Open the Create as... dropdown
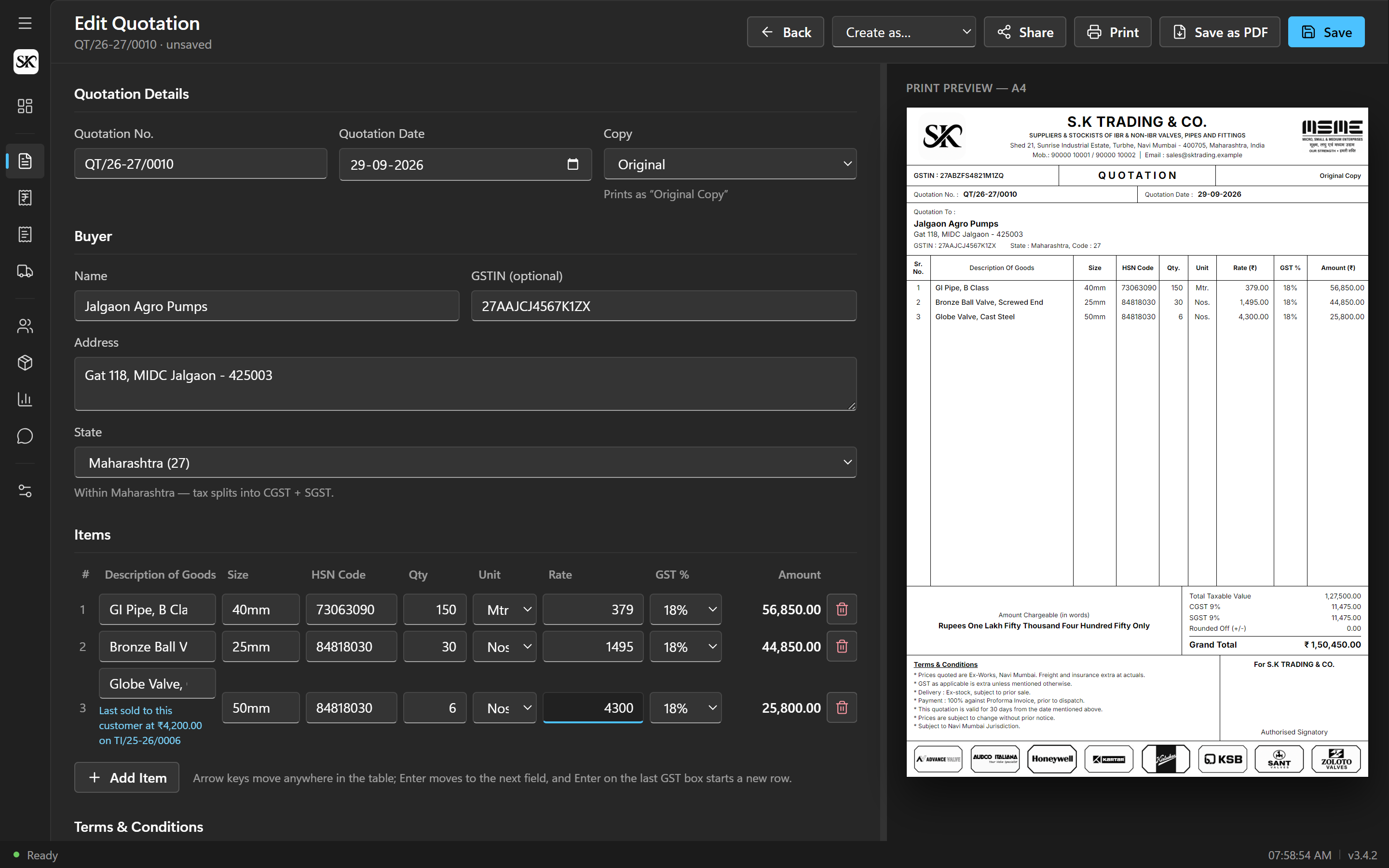The height and width of the screenshot is (868, 1389). [903, 32]
